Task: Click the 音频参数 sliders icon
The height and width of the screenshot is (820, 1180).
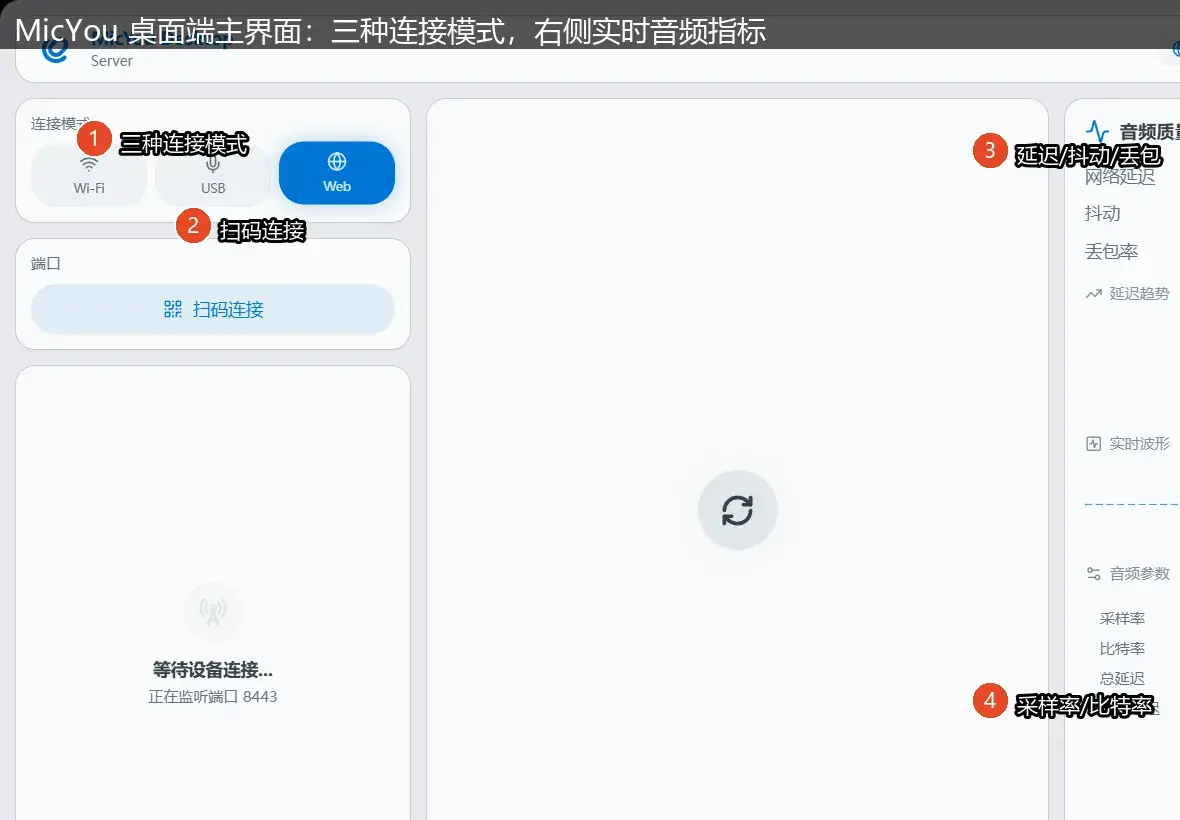Action: coord(1093,574)
